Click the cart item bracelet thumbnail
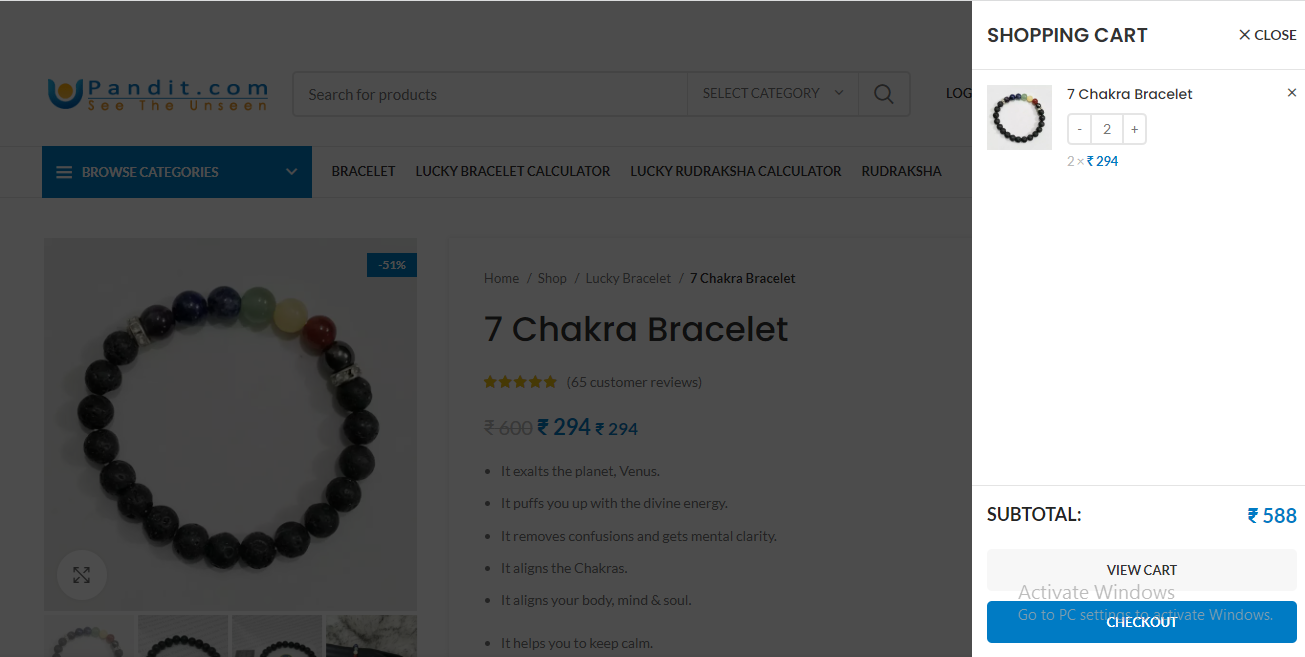1305x657 pixels. 1019,117
